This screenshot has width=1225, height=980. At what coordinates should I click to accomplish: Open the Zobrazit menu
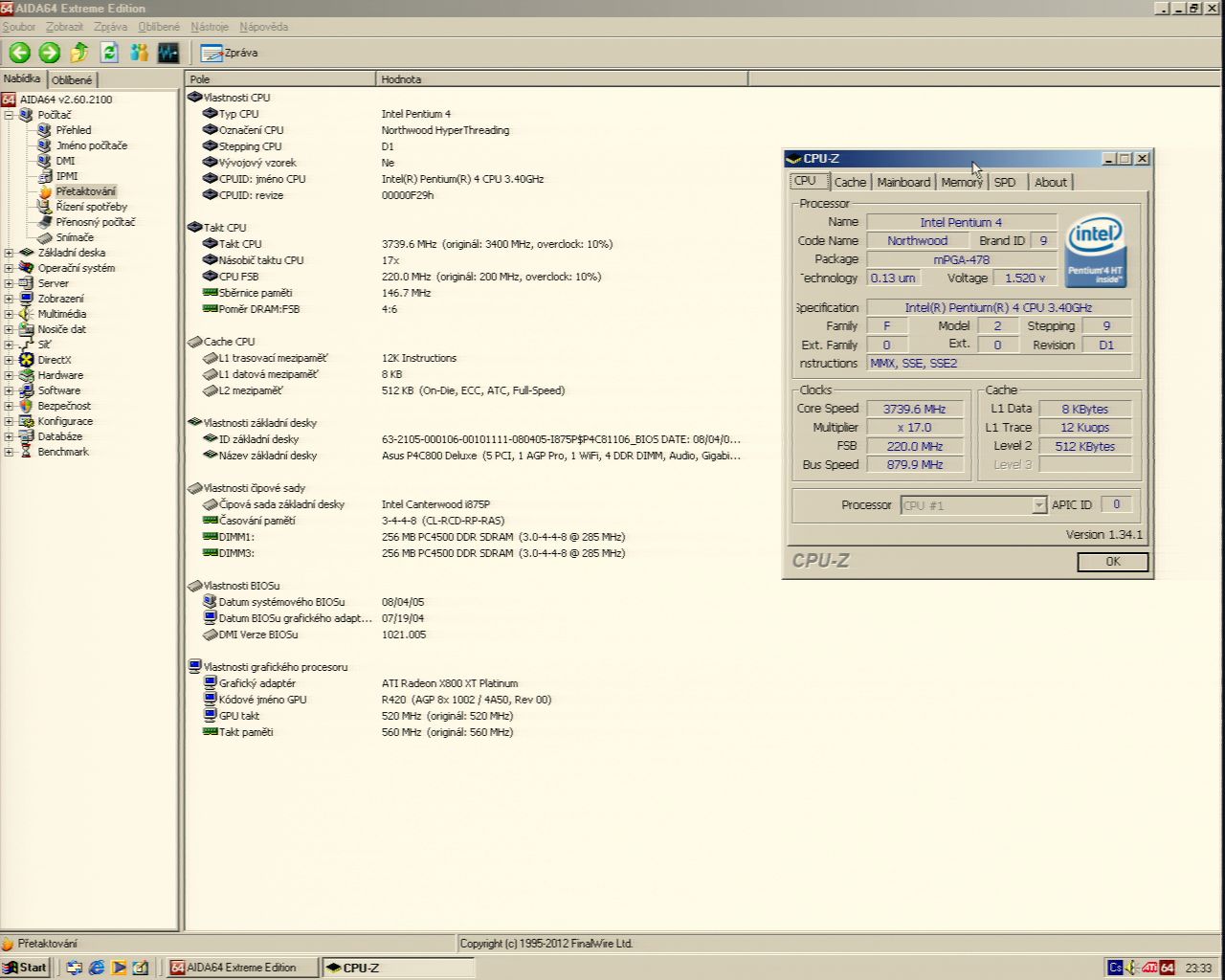[65, 27]
